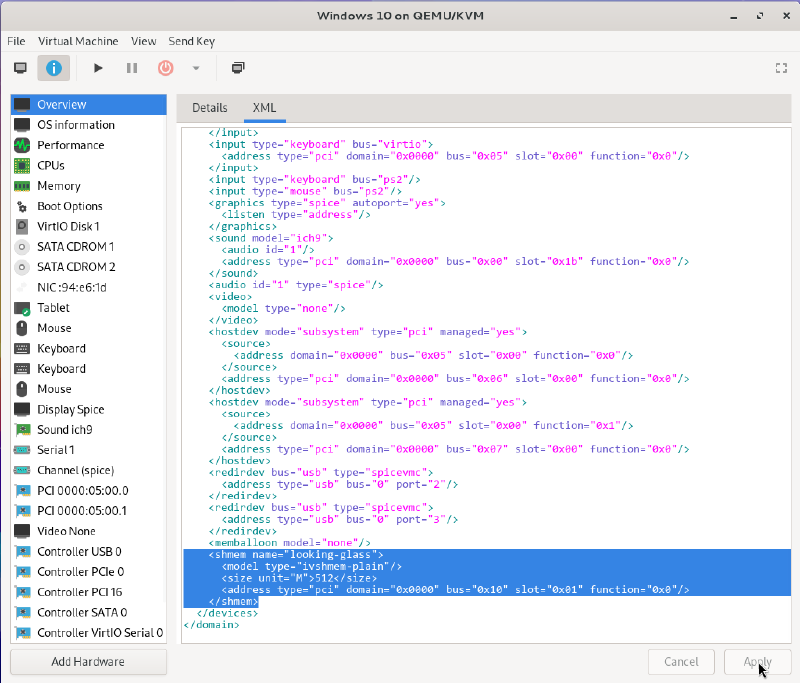Select VirtIO Disk 1 device
The image size is (800, 683).
click(x=89, y=226)
